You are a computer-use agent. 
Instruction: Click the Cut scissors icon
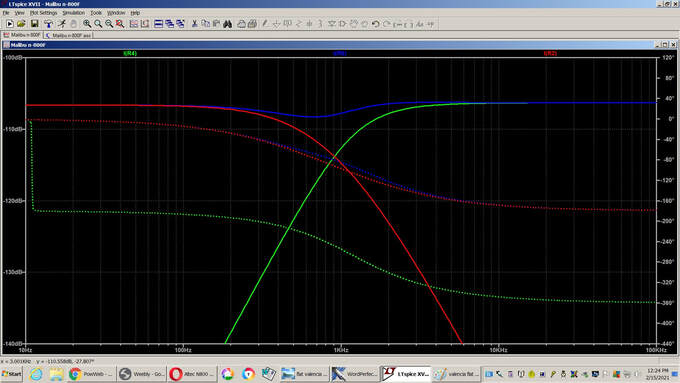pos(195,24)
